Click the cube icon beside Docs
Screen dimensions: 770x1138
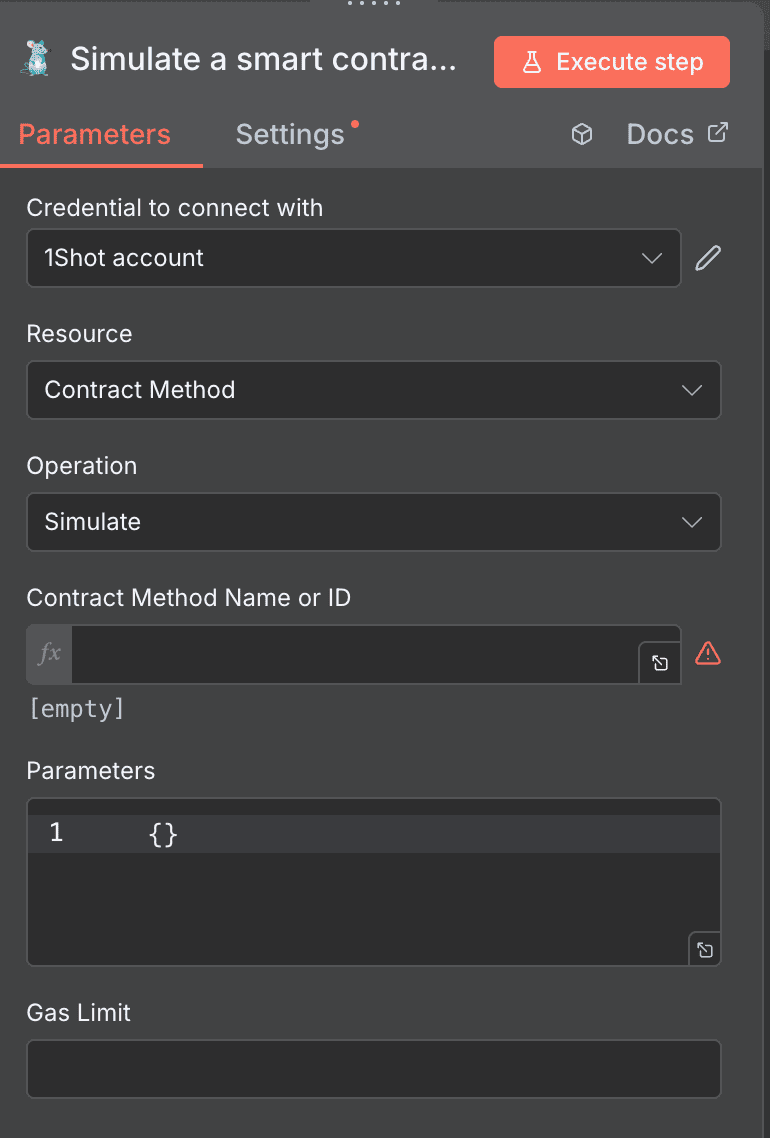(582, 133)
